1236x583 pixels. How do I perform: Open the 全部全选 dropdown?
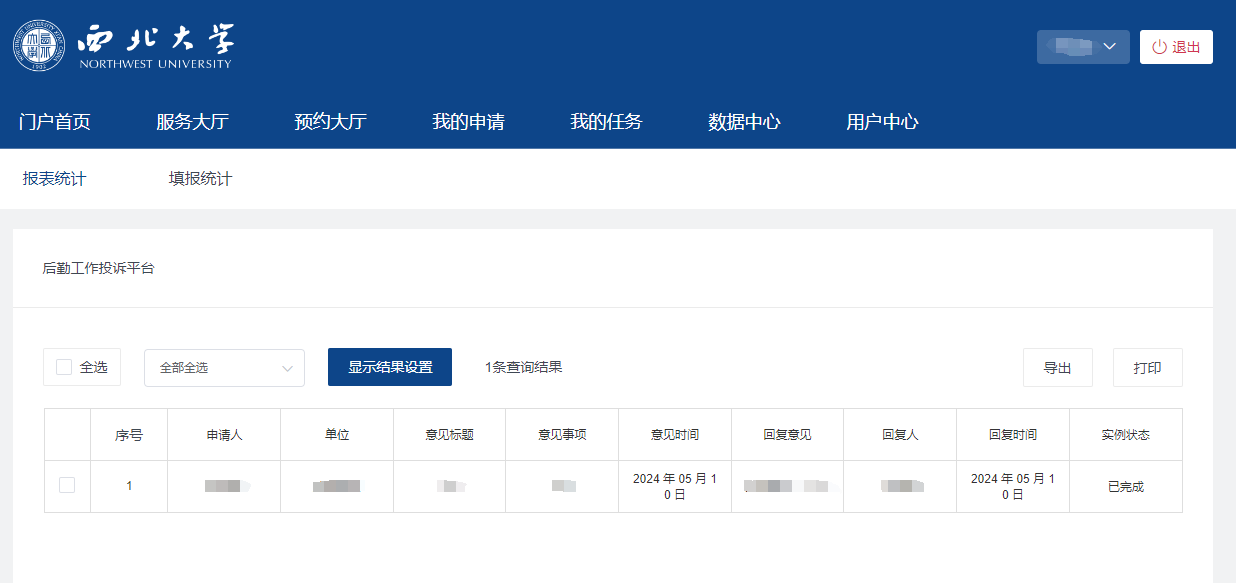(215, 368)
